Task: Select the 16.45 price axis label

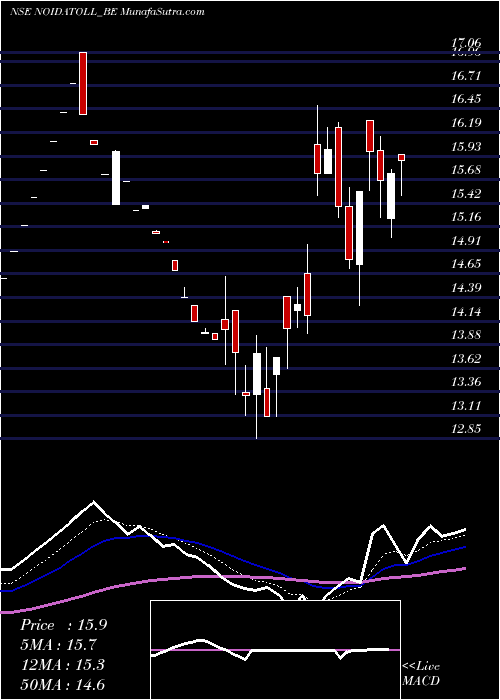Action: 466,99
